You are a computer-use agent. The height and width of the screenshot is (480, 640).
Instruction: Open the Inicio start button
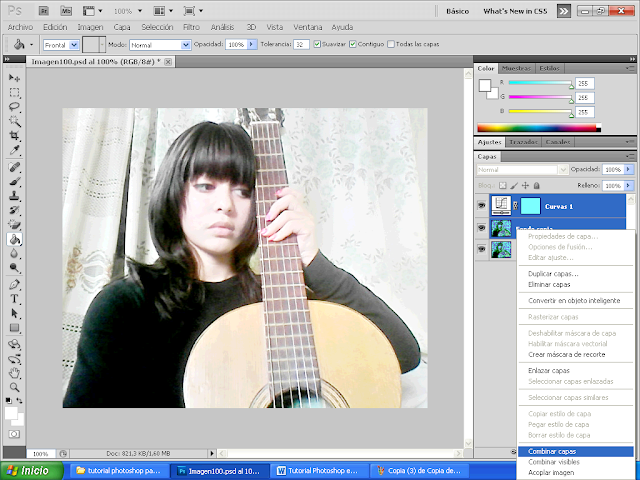coord(31,471)
